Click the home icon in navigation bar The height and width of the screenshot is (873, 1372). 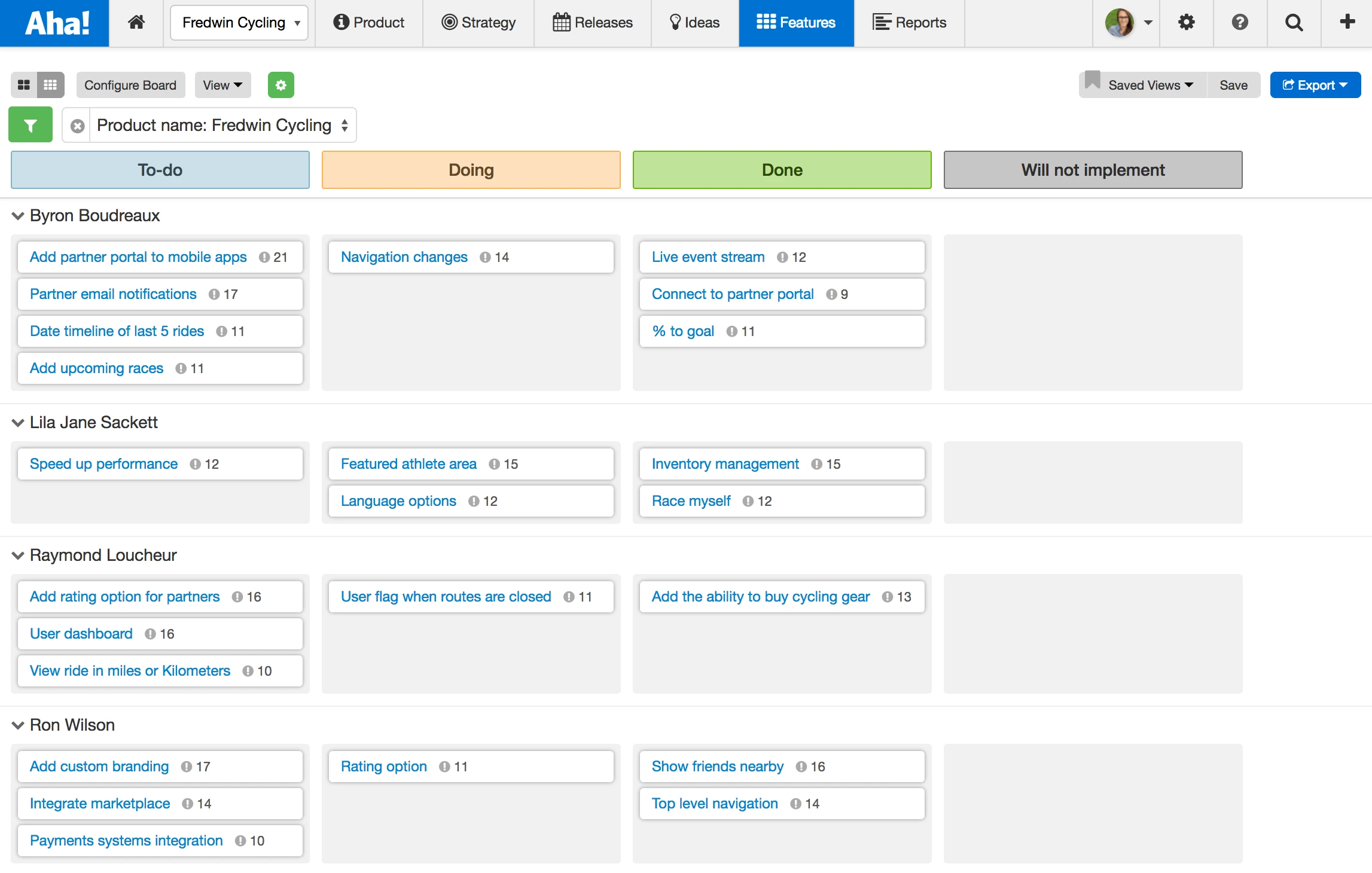point(136,22)
